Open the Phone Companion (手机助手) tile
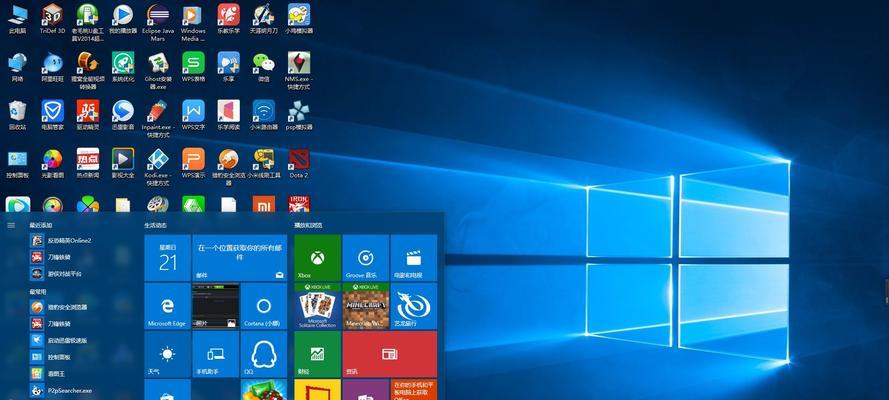Viewport: 889px width, 400px height. [x=215, y=355]
